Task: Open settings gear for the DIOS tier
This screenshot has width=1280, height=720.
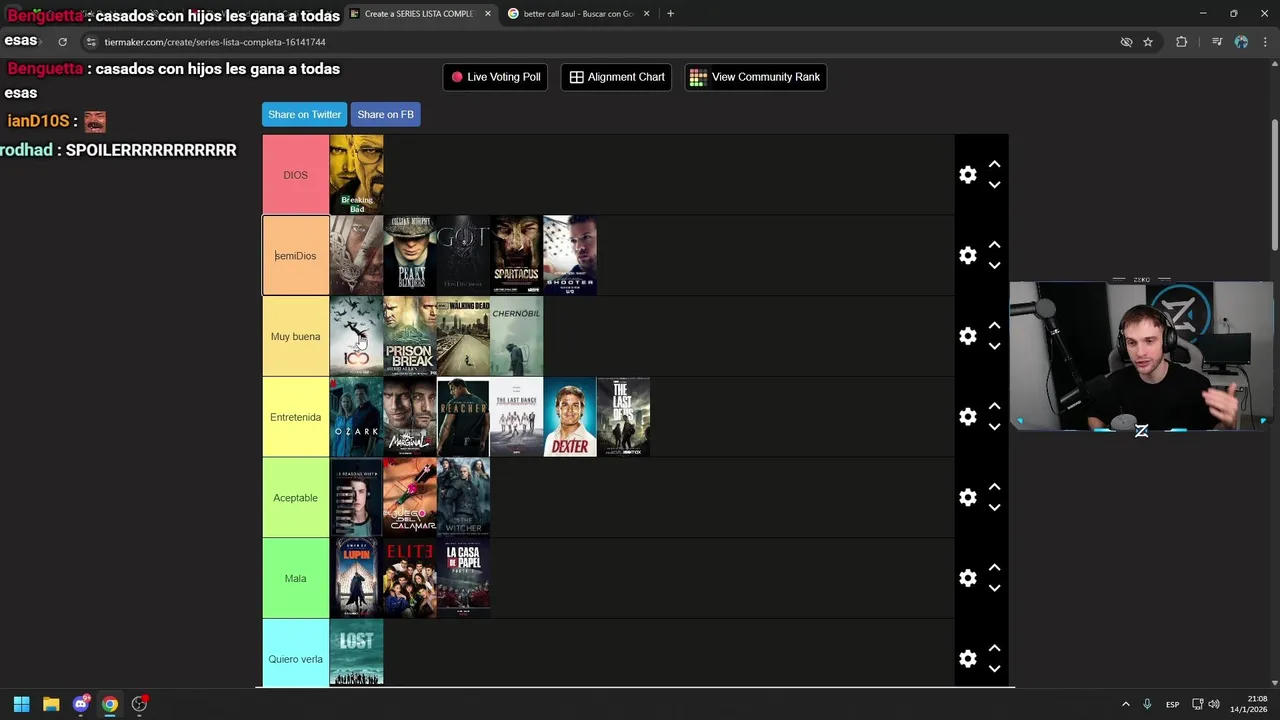Action: tap(967, 175)
